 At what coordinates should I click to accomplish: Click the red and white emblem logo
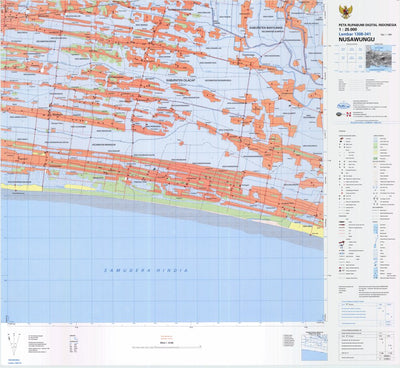pos(349,114)
